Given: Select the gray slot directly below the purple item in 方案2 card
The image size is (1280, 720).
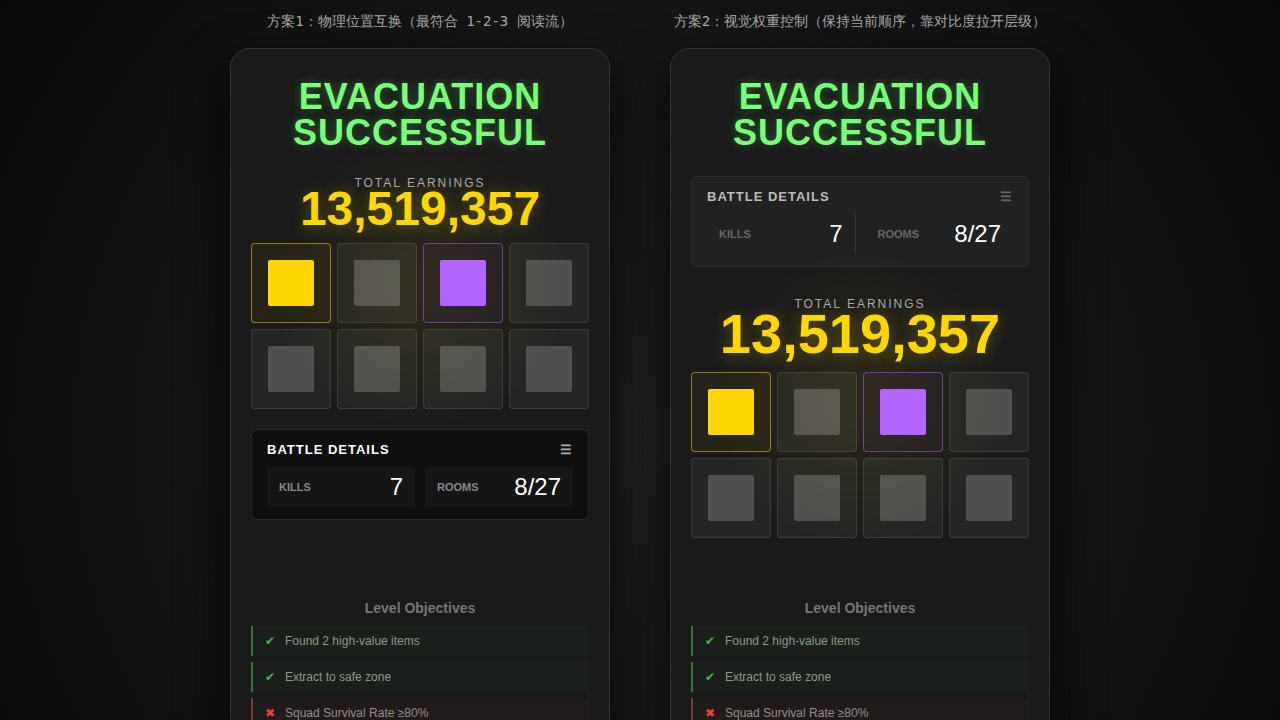Looking at the screenshot, I should click(x=903, y=498).
